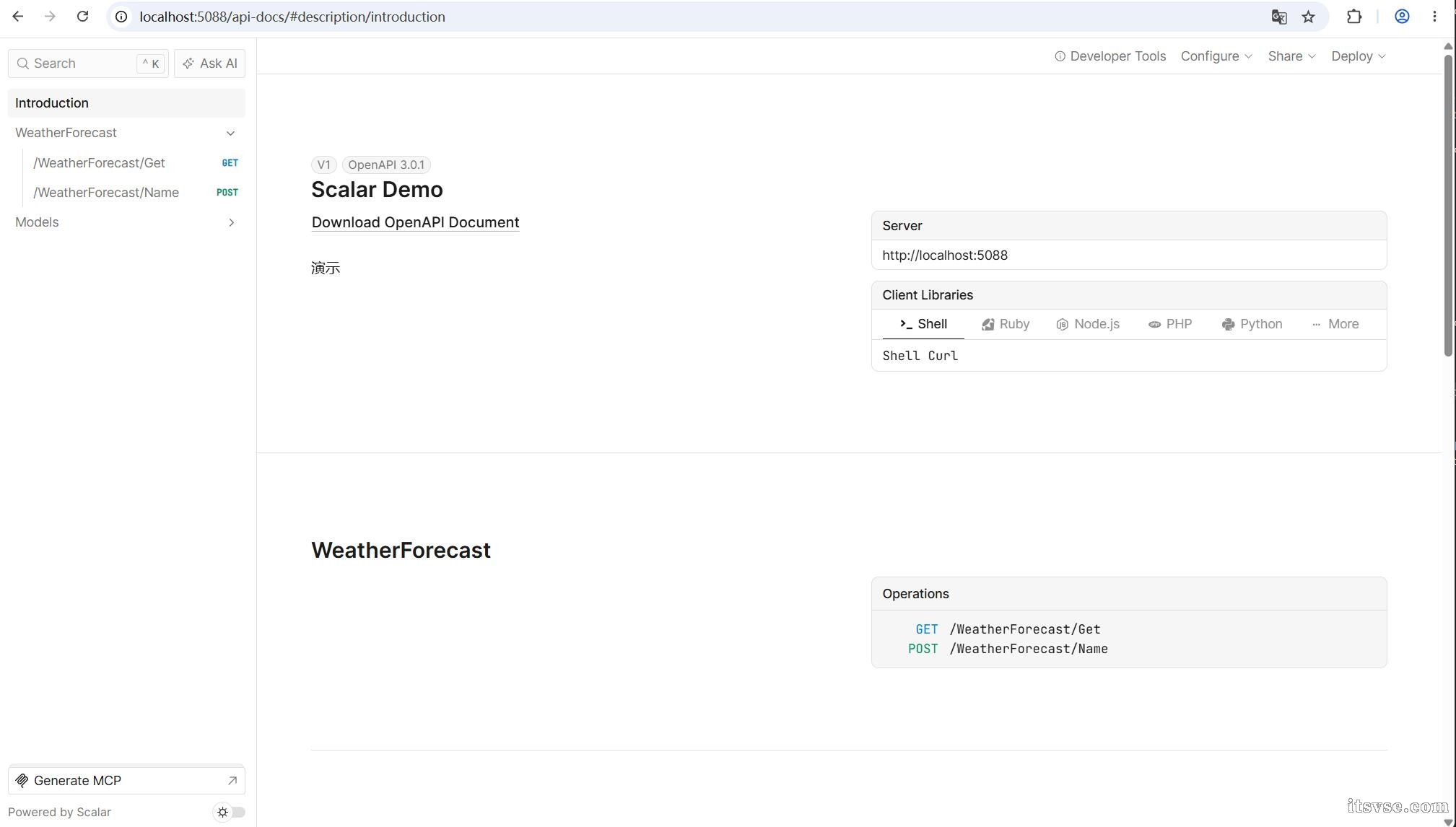Focus the sidebar Search field
Viewport: 1456px width, 827px height.
click(88, 64)
